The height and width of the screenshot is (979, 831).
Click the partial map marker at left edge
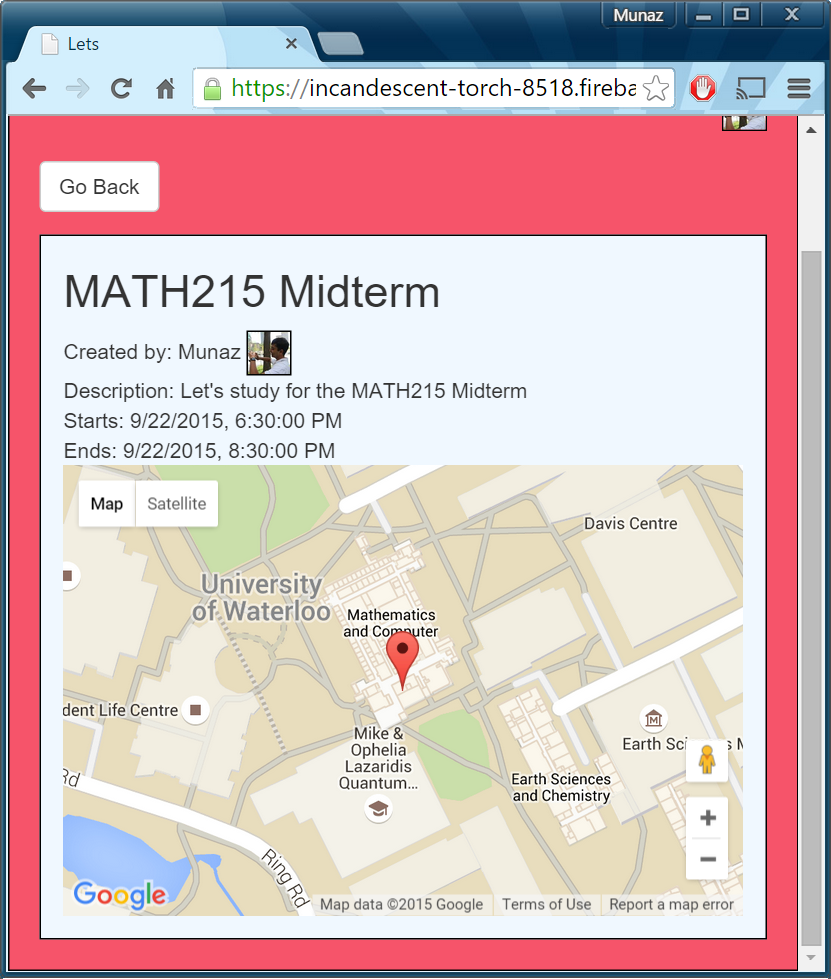coord(68,576)
